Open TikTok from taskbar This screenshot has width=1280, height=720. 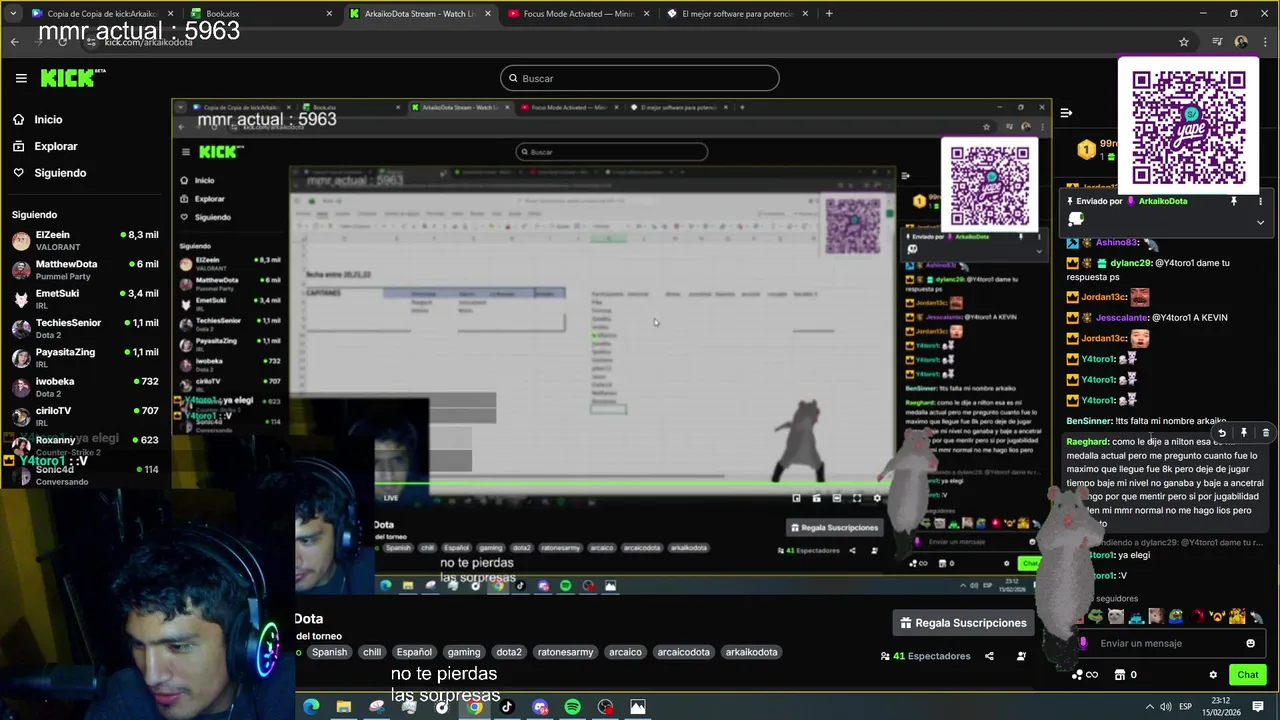[507, 707]
